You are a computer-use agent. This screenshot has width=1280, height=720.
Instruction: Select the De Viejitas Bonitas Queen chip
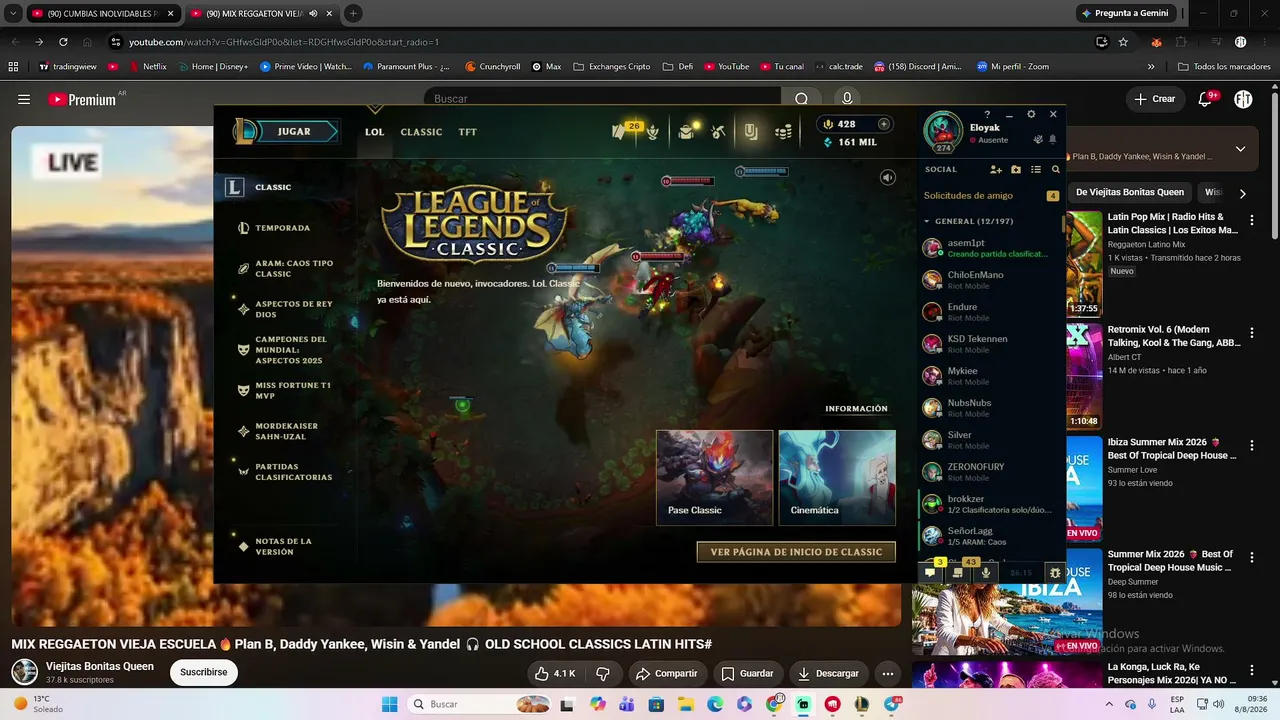pos(1129,192)
